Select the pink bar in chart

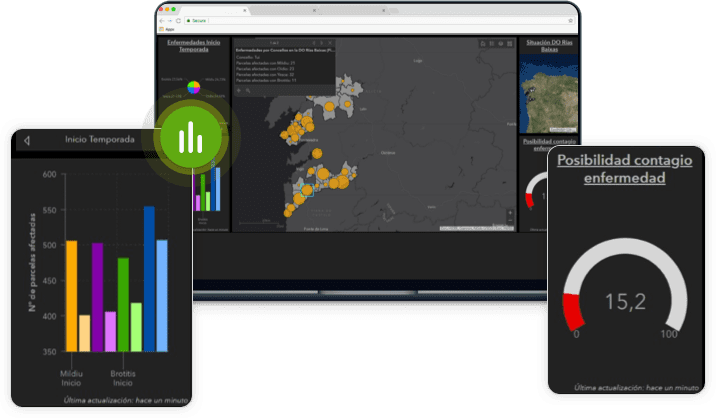click(111, 332)
